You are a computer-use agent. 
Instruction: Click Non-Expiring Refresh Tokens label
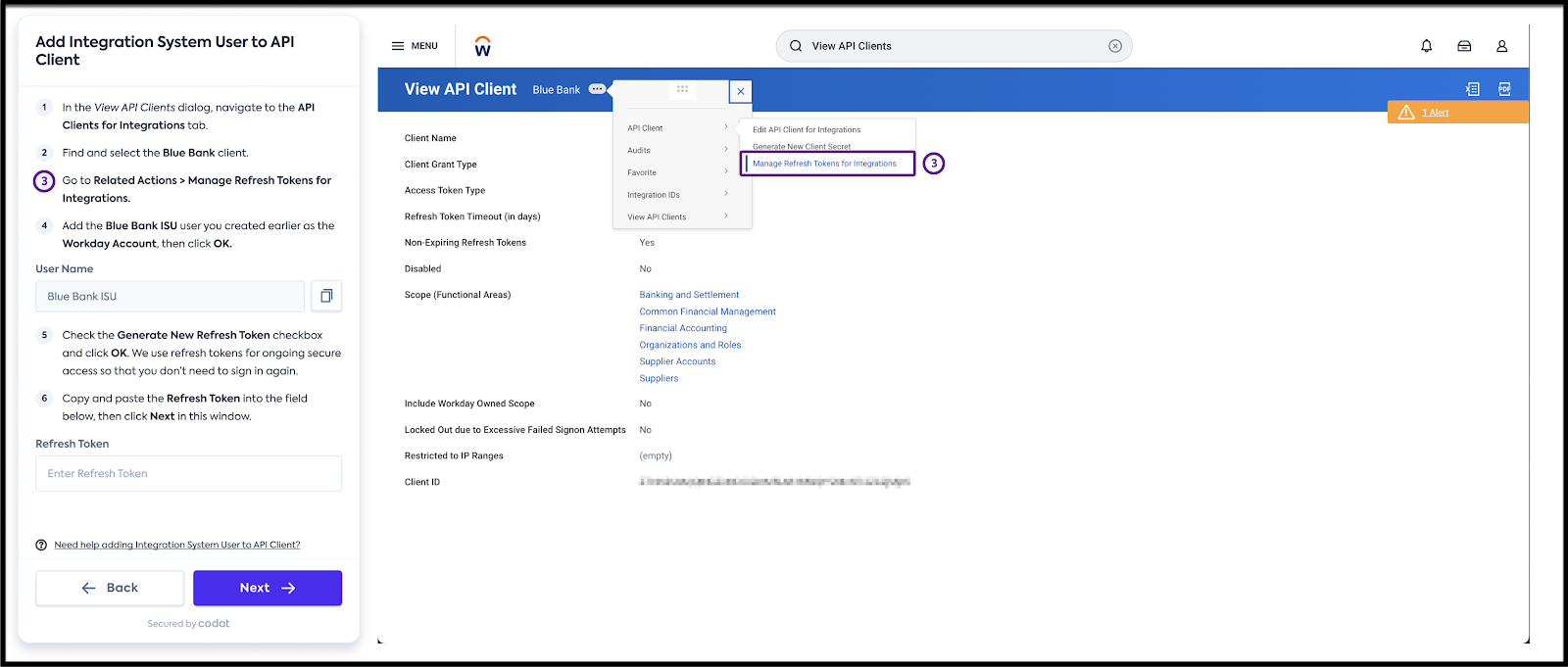click(465, 243)
